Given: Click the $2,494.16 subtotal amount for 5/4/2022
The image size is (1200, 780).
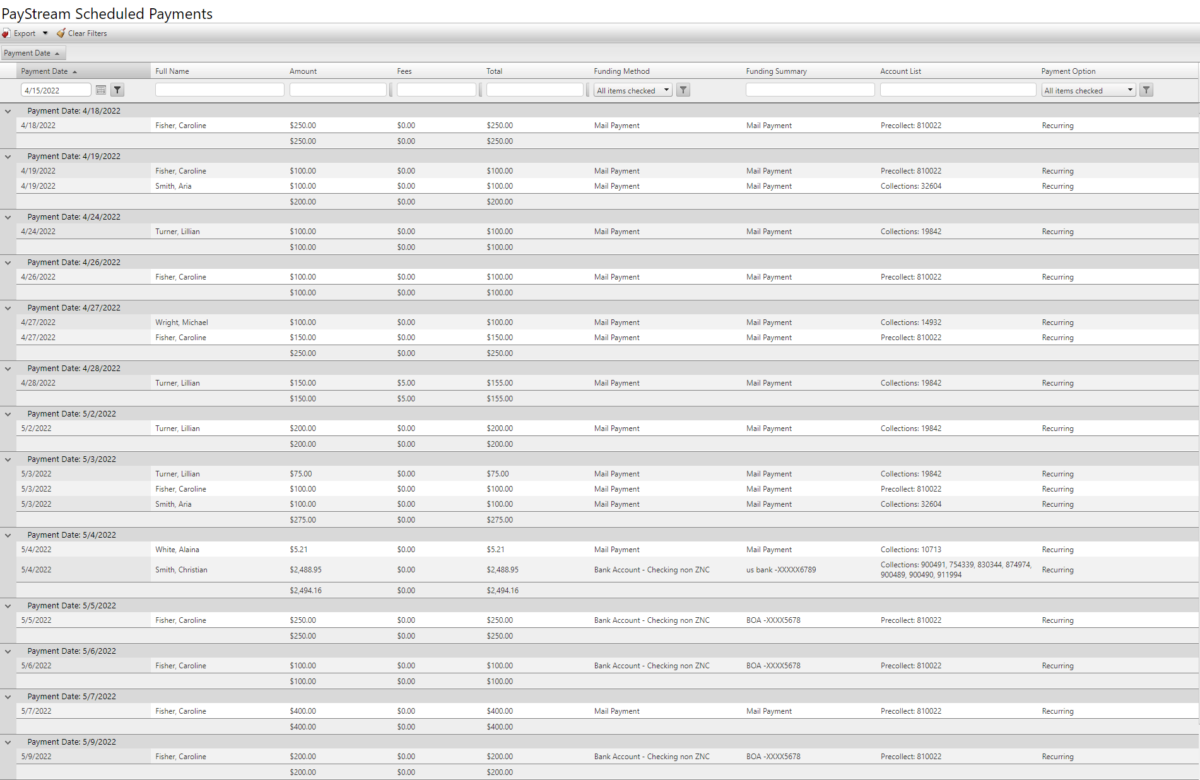Looking at the screenshot, I should click(x=305, y=590).
